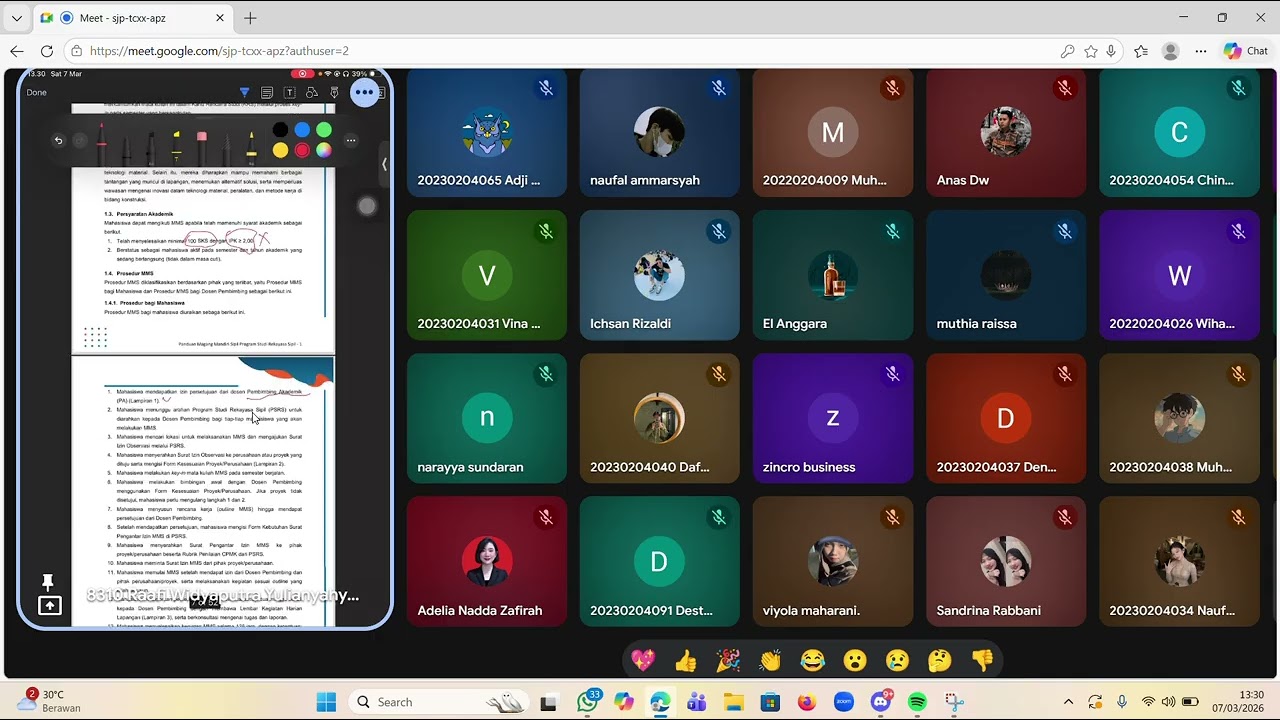Click the pin icon on shared presentation
This screenshot has width=1280, height=720.
coord(48,582)
